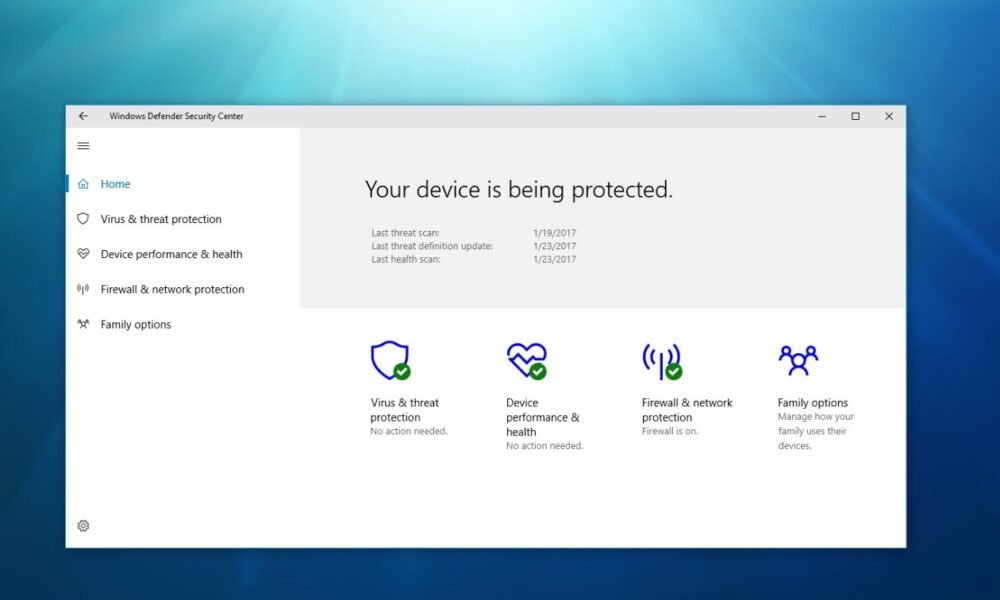Open the Device performance & health tile label
1000x600 pixels.
coord(543,417)
